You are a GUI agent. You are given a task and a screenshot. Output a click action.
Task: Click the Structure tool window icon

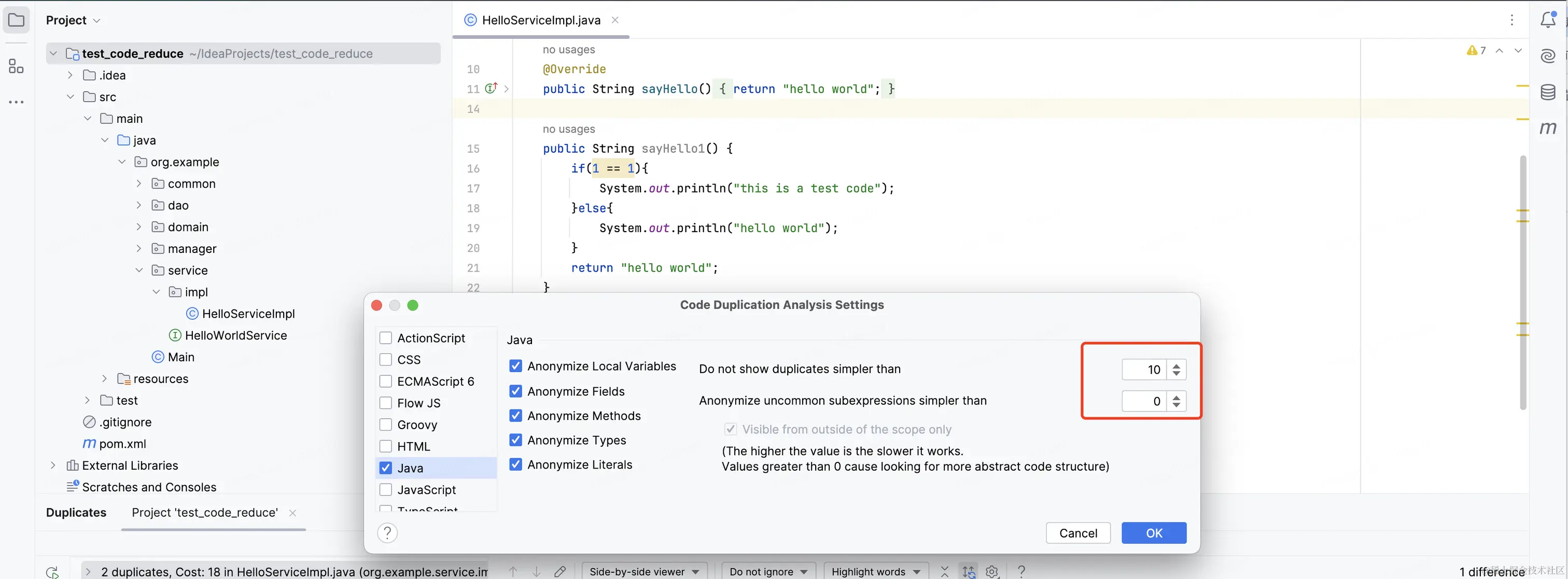(x=17, y=66)
